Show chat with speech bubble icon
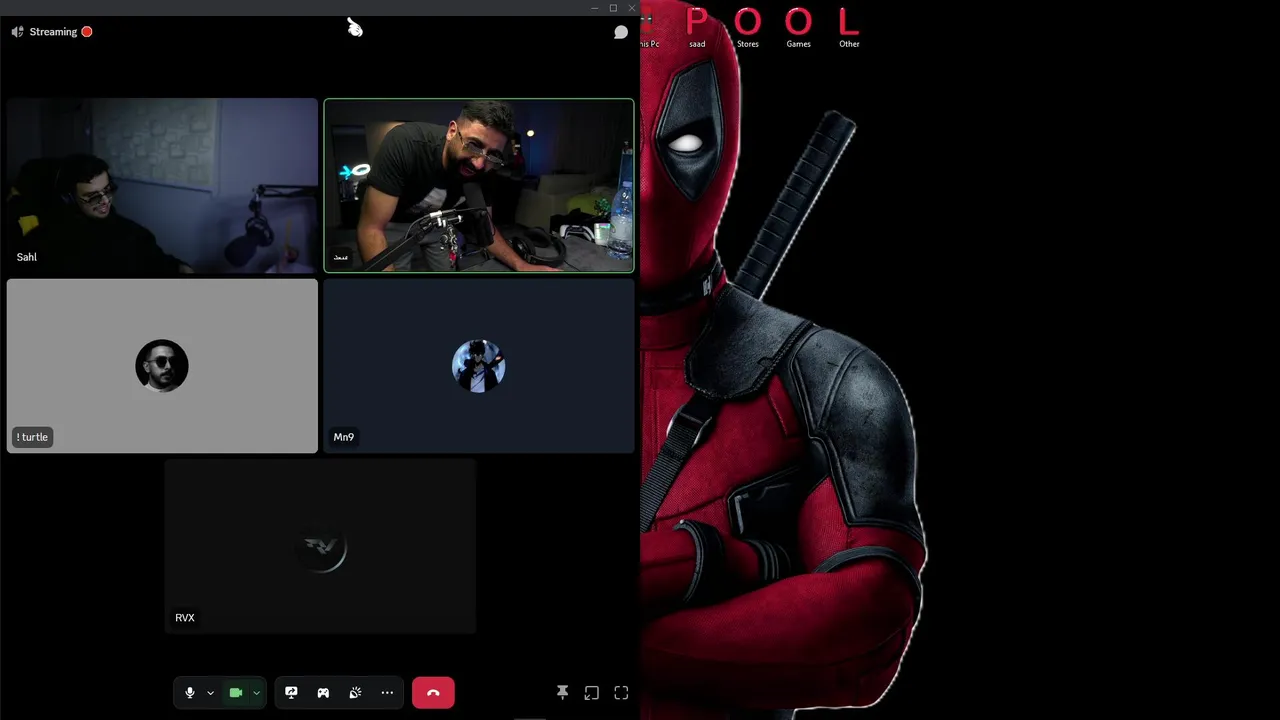The height and width of the screenshot is (720, 1280). pyautogui.click(x=621, y=32)
